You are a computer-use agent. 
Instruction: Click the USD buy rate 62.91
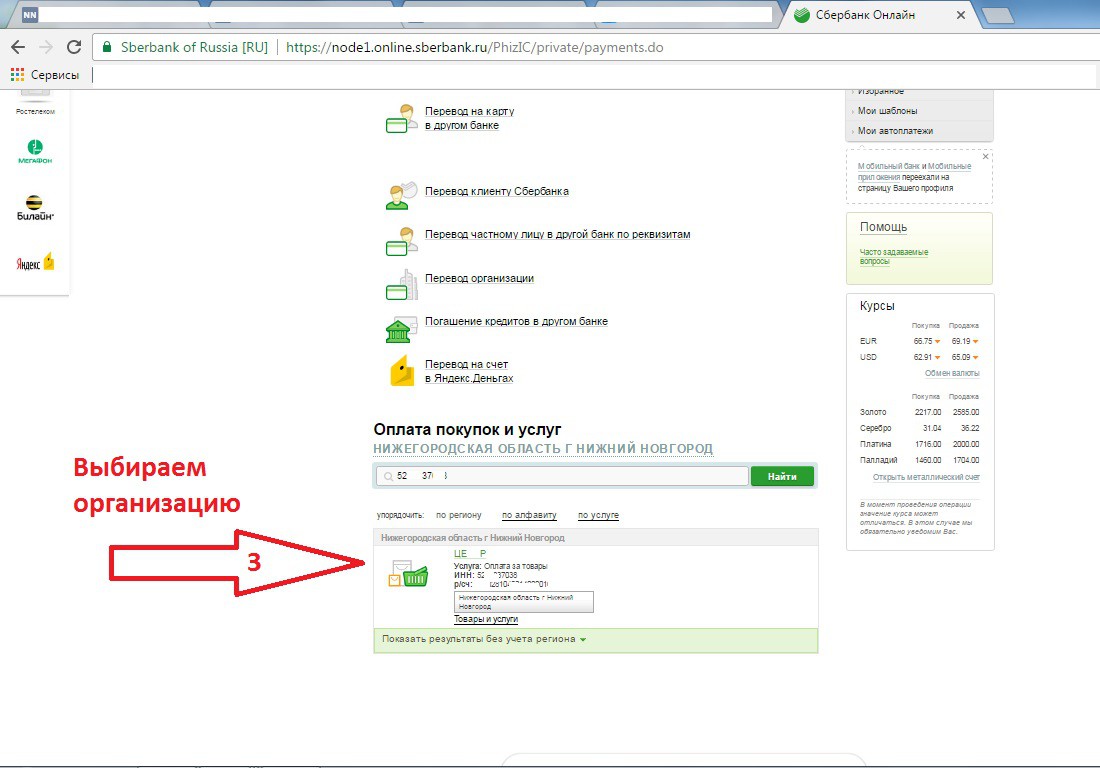pyautogui.click(x=923, y=357)
